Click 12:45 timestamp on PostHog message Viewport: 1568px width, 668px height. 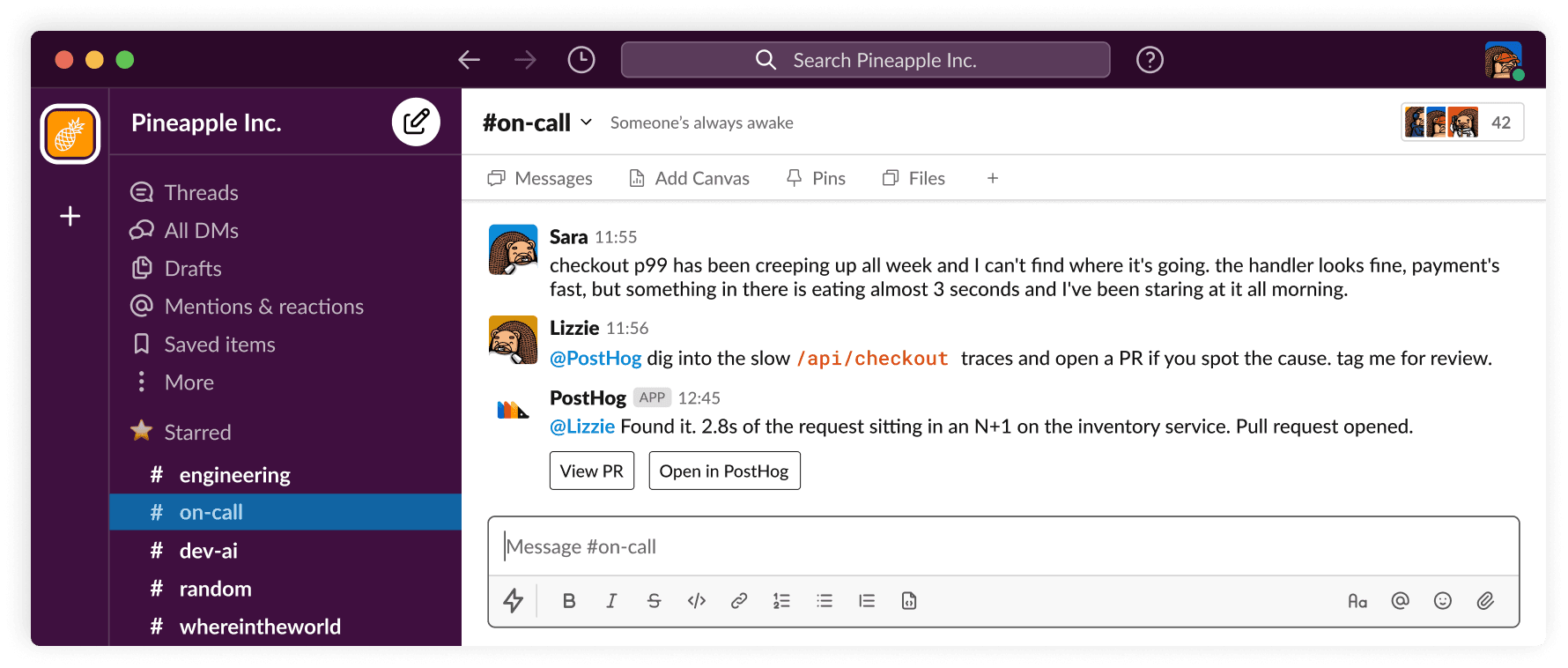click(x=699, y=398)
